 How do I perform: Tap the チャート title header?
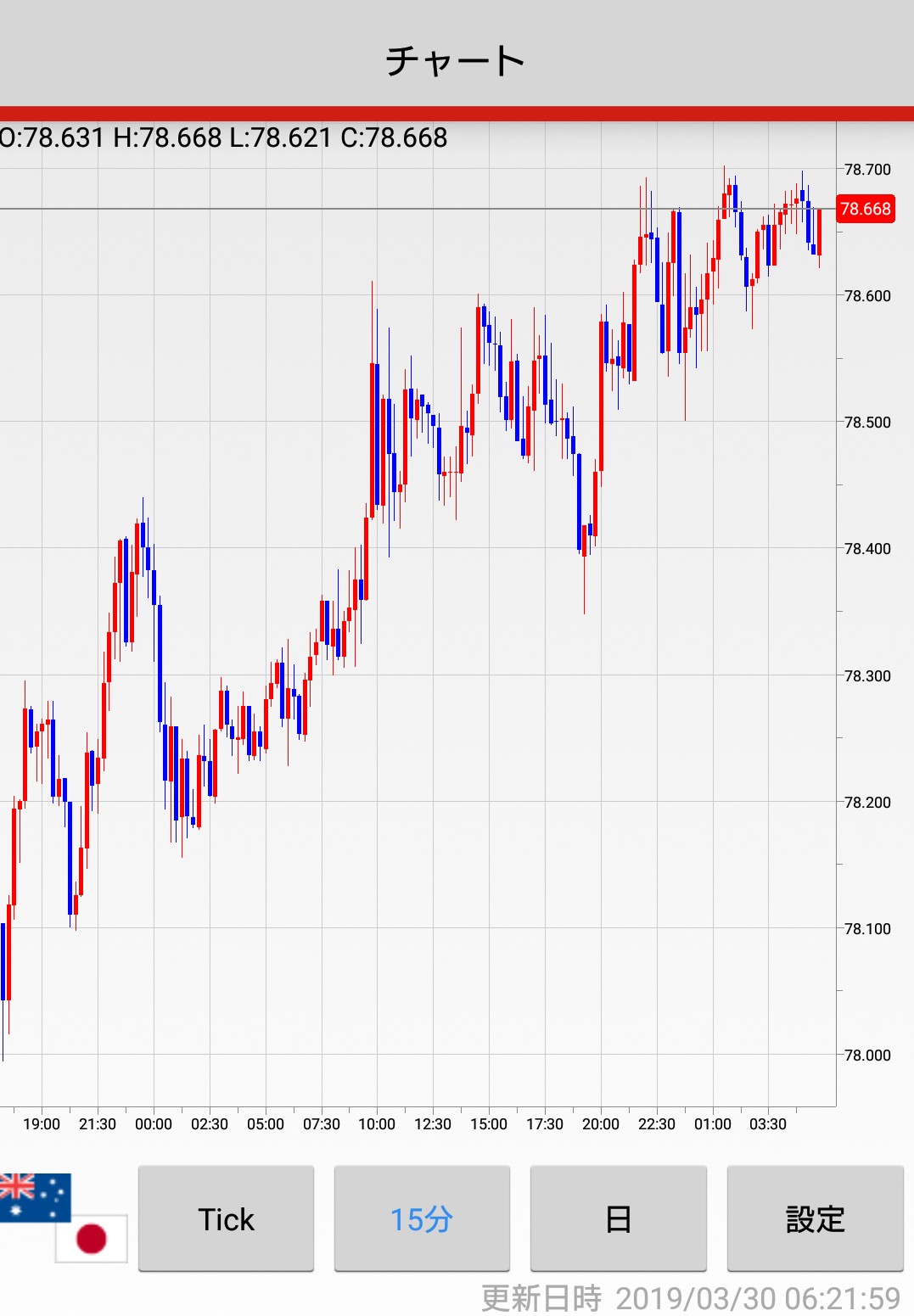coord(456,61)
